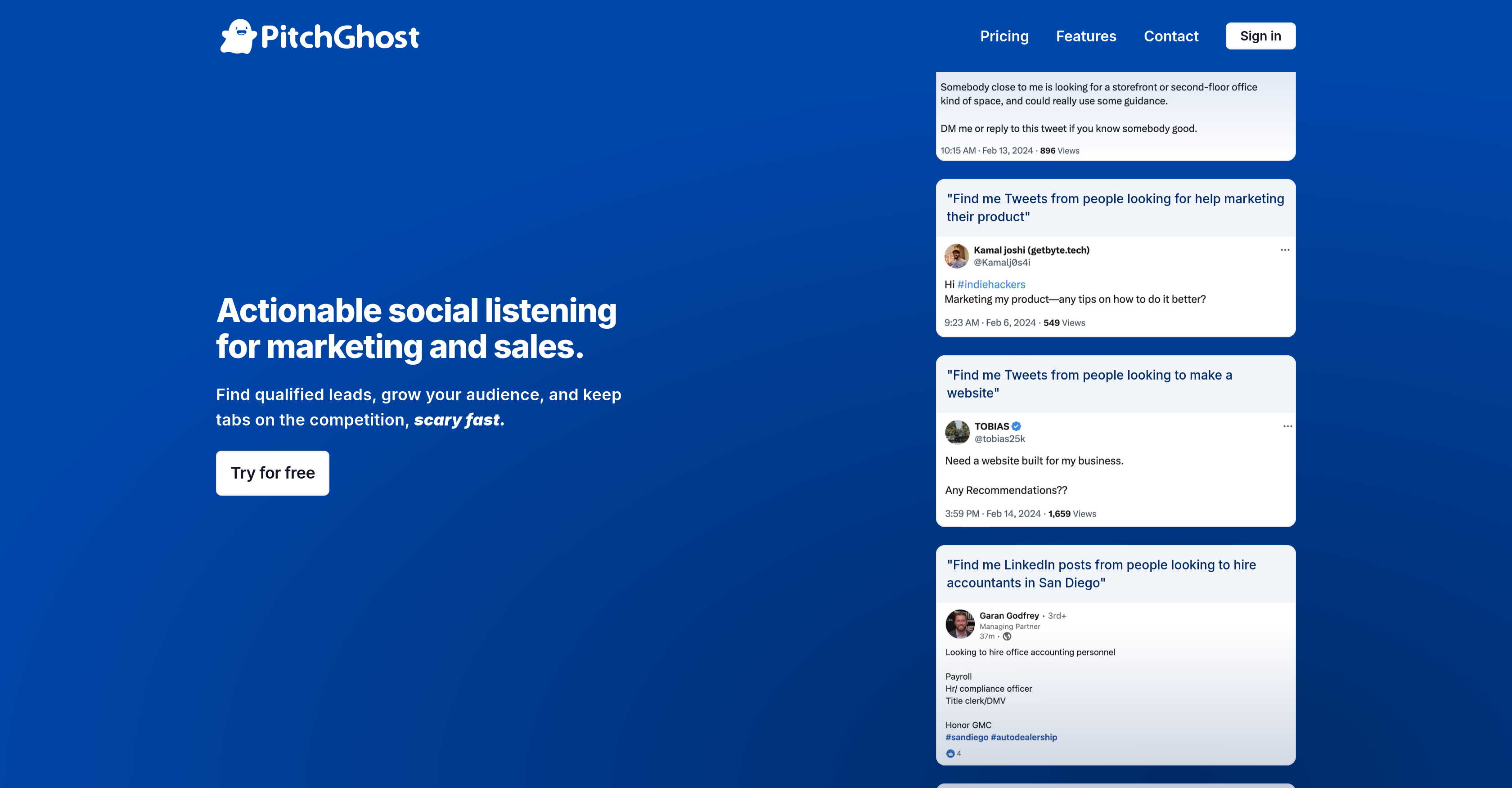The image size is (1512, 788).
Task: Open the Pricing page
Action: coord(1004,36)
